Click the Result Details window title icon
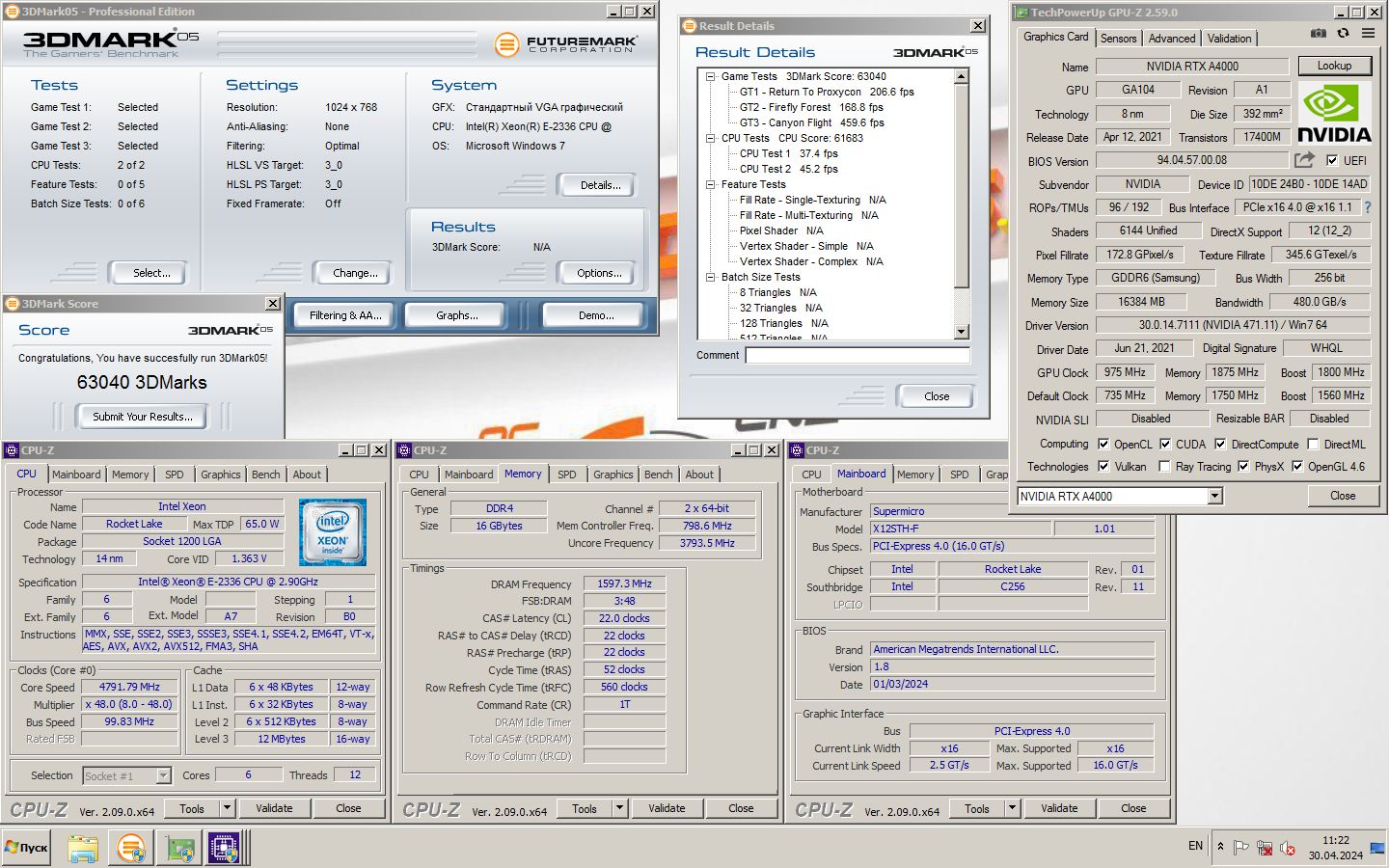Screen dimensions: 1389x868 [689, 26]
